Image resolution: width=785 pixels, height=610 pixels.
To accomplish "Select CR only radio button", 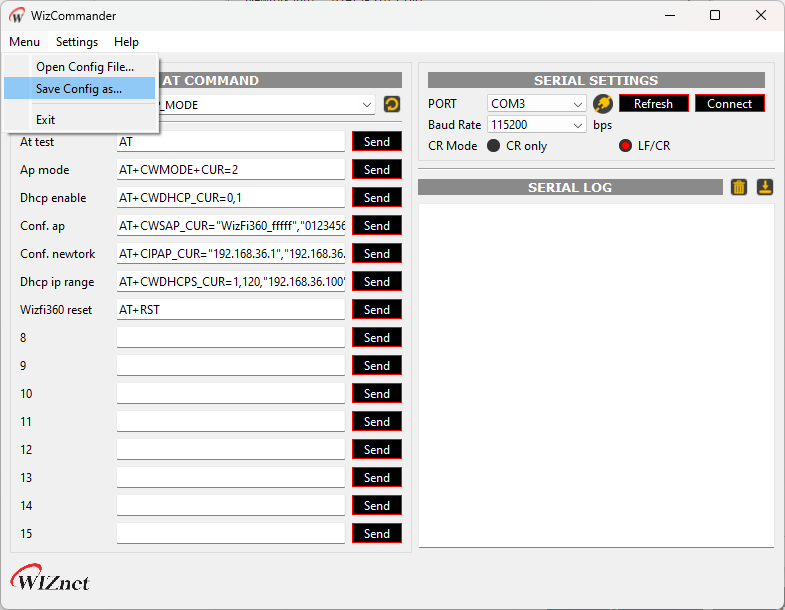I will tap(494, 146).
